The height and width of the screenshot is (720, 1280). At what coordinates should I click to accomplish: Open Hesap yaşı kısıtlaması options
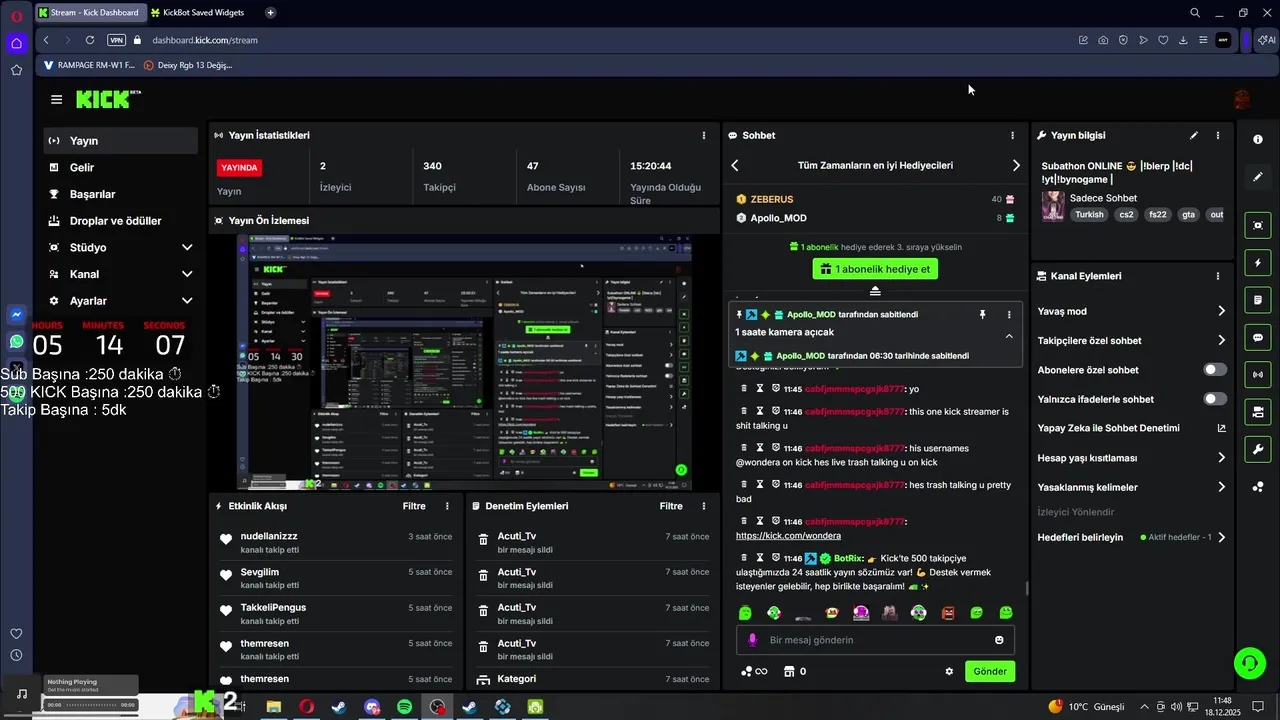(1221, 458)
